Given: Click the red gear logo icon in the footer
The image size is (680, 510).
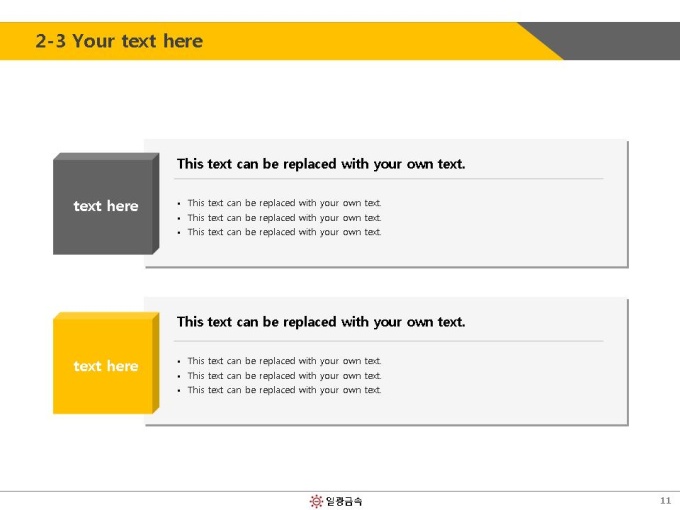Looking at the screenshot, I should (316, 501).
